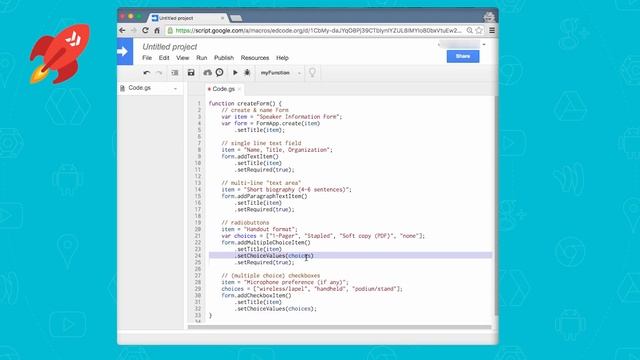The image size is (640, 360).
Task: Click the Debug bug icon
Action: pos(247,73)
